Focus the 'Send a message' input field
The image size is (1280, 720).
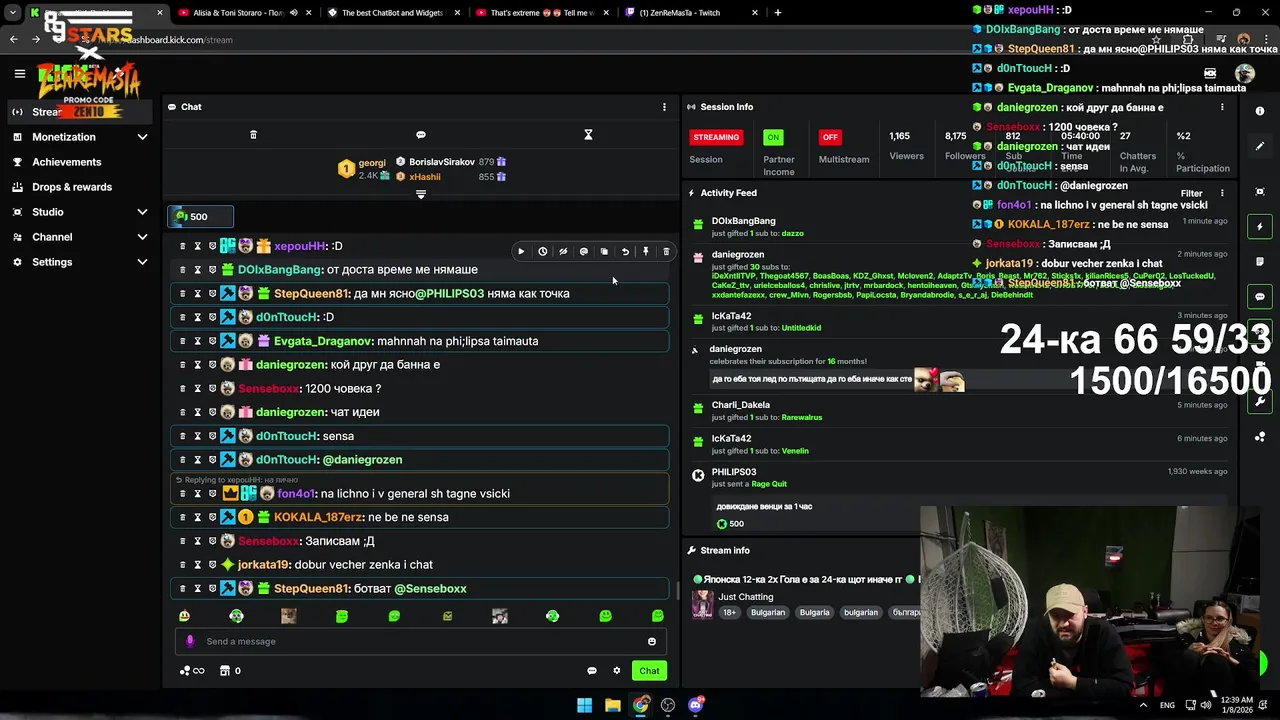[420, 642]
